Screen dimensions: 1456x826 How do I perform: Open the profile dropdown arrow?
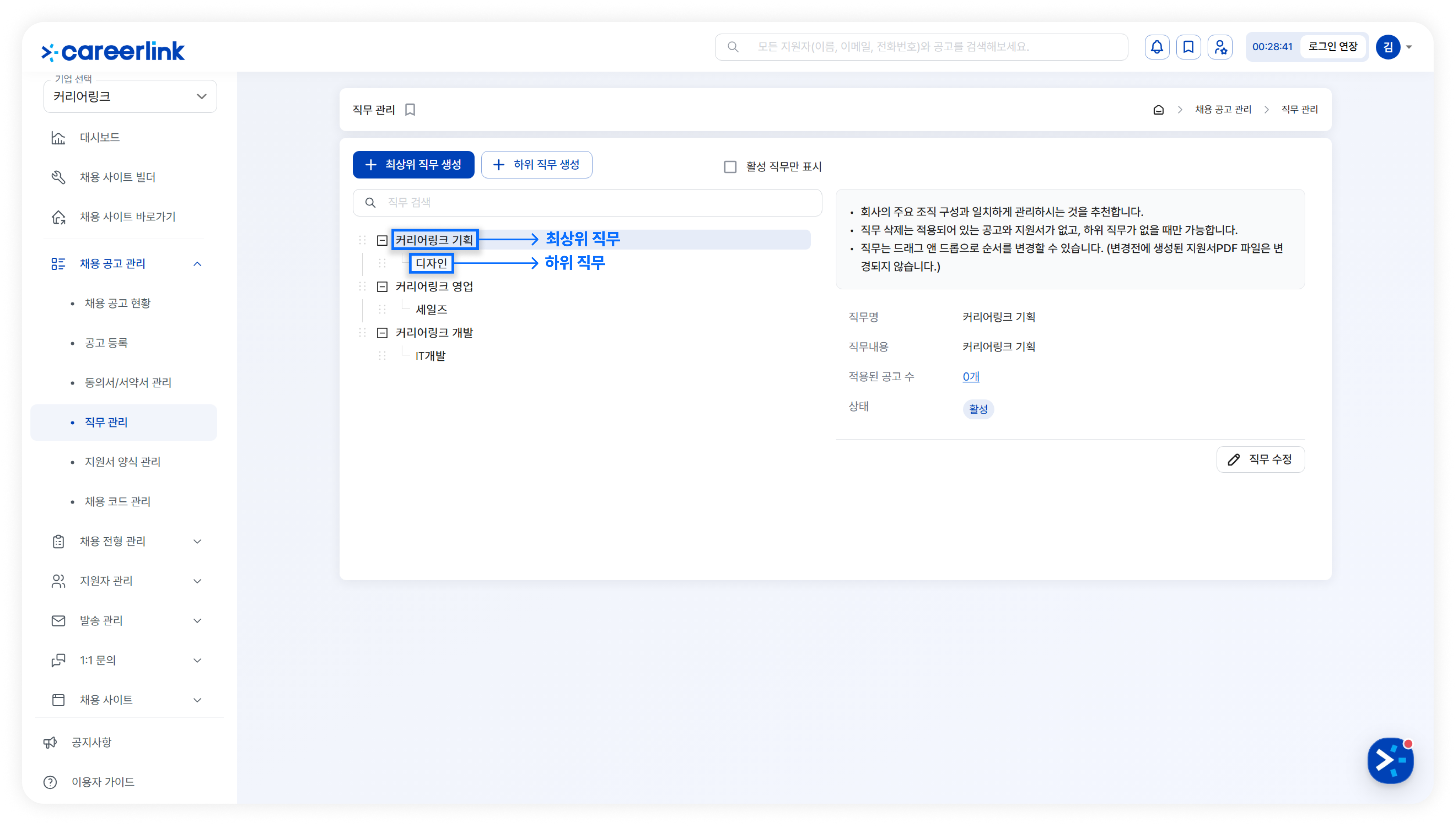click(x=1409, y=48)
